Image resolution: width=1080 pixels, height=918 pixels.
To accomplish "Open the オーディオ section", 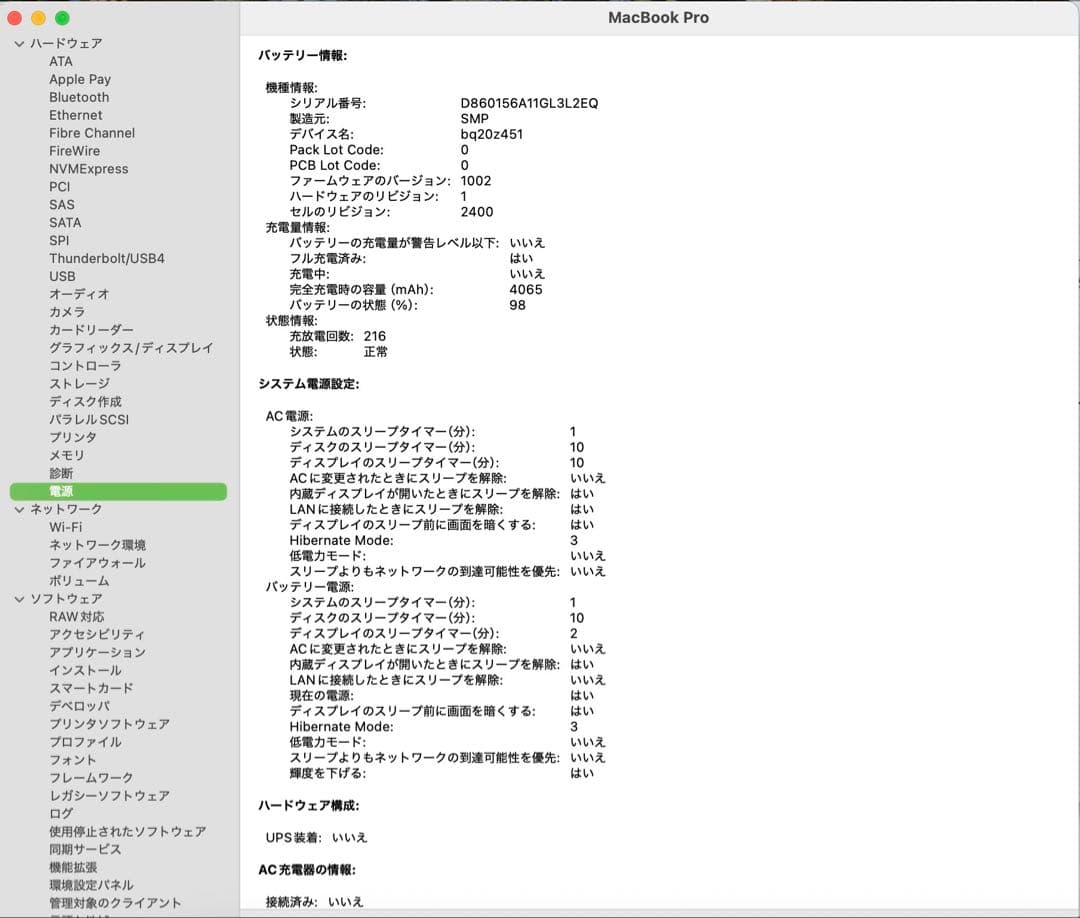I will tap(80, 294).
